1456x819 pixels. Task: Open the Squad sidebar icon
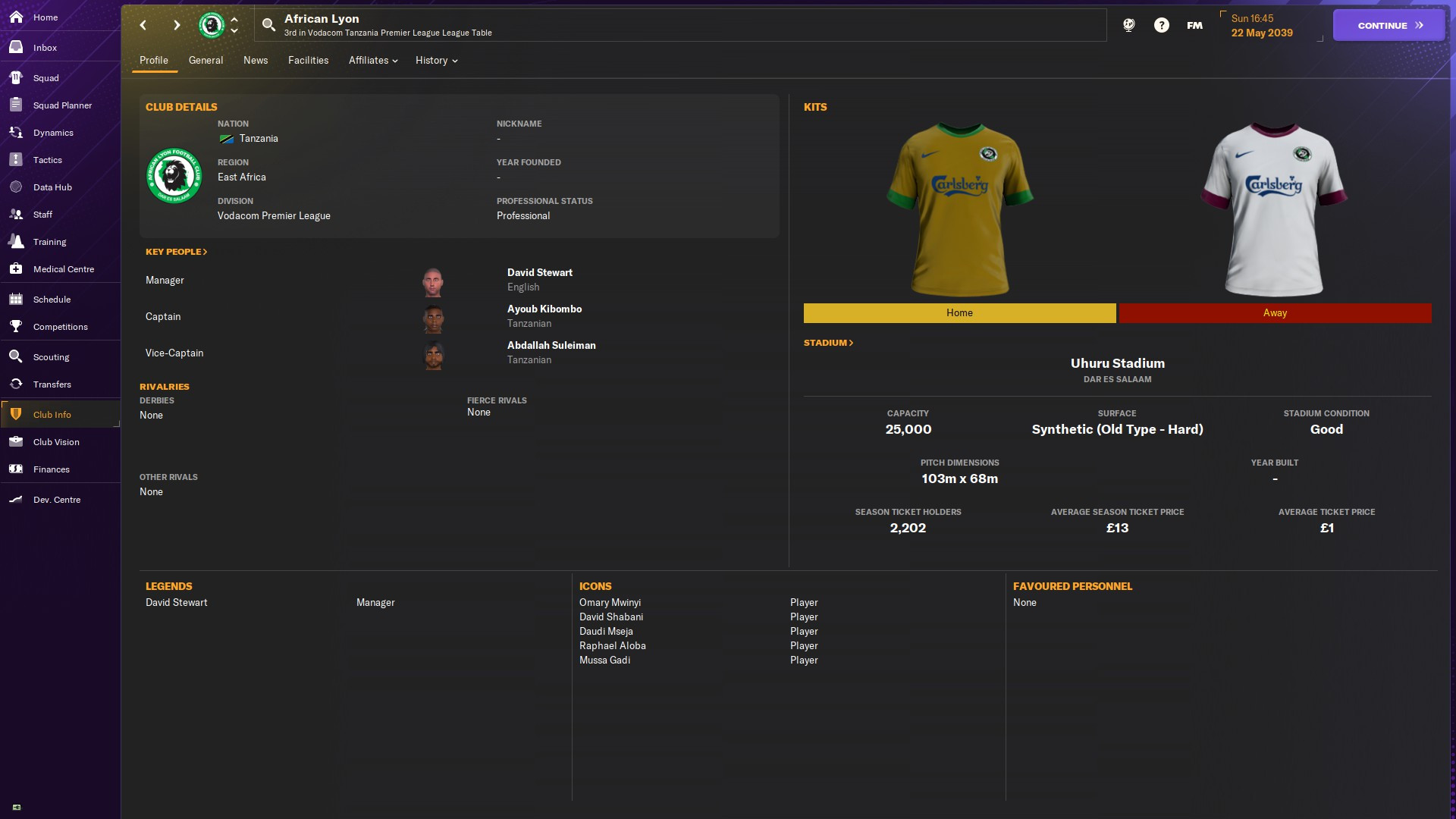click(x=16, y=77)
